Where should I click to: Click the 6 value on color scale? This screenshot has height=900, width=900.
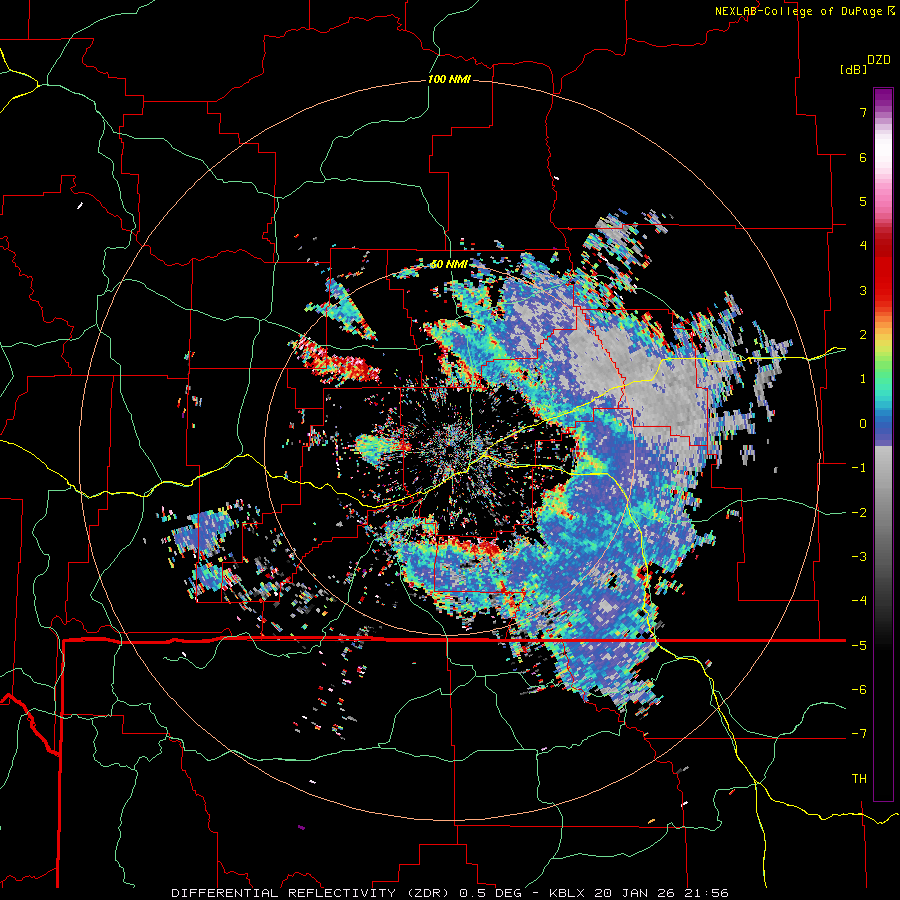pyautogui.click(x=863, y=157)
